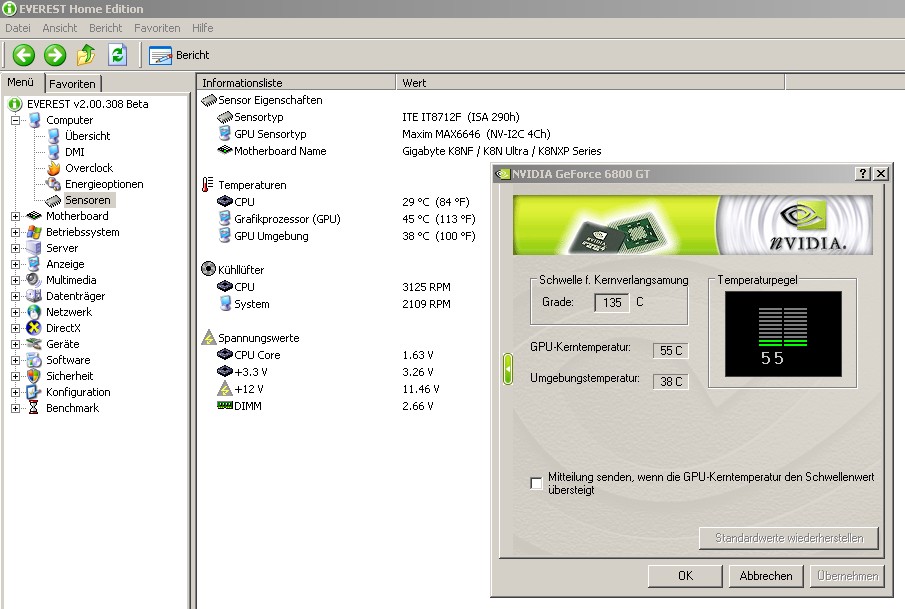
Task: Click the green Back arrow toolbar icon
Action: click(x=24, y=55)
